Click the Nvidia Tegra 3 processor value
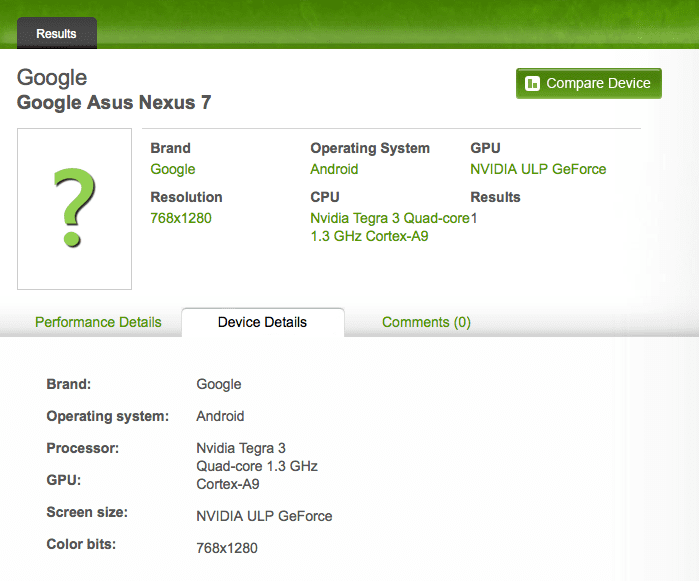Image resolution: width=699 pixels, height=581 pixels. [x=257, y=466]
